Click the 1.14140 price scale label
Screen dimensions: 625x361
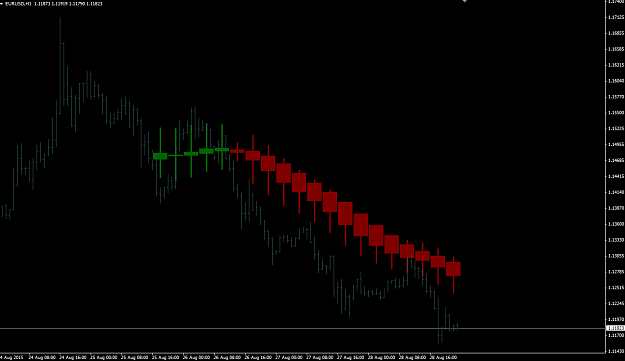(616, 192)
